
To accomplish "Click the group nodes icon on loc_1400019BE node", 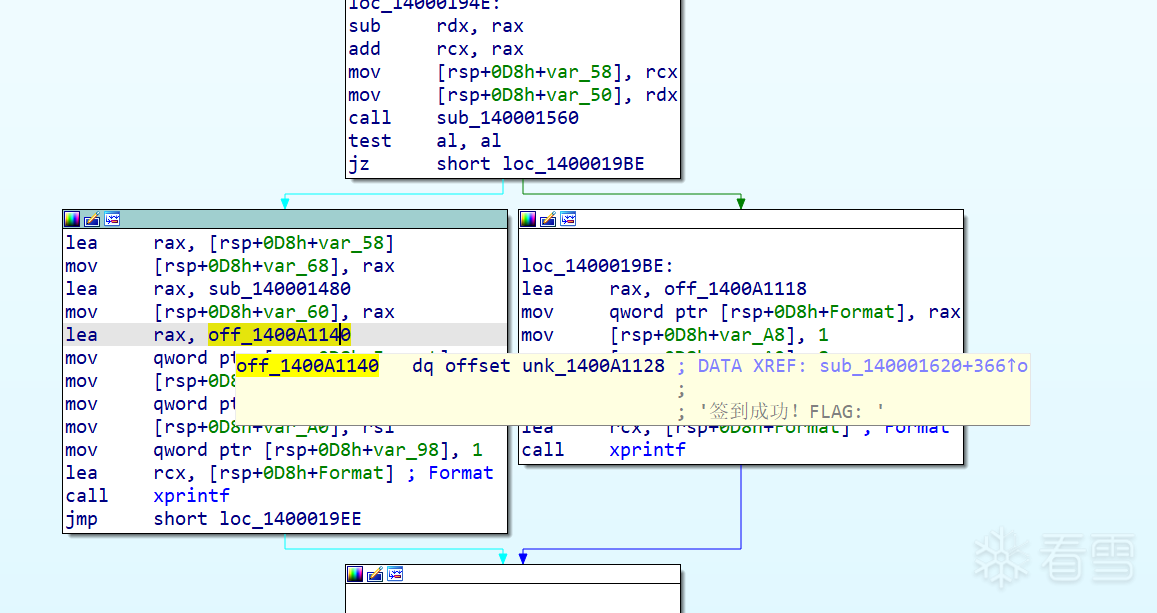I will coord(567,219).
